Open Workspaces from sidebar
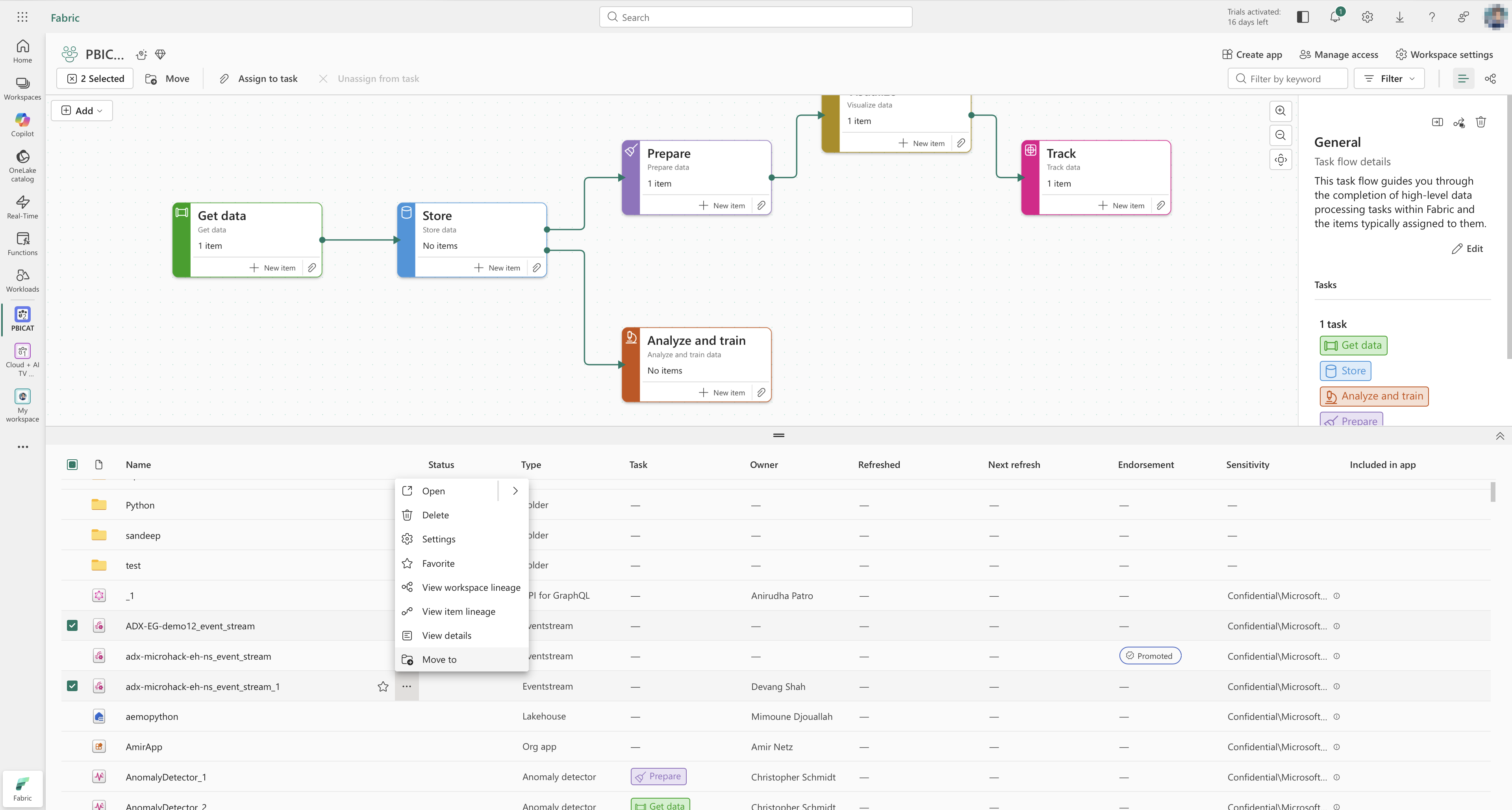1512x810 pixels. tap(22, 89)
